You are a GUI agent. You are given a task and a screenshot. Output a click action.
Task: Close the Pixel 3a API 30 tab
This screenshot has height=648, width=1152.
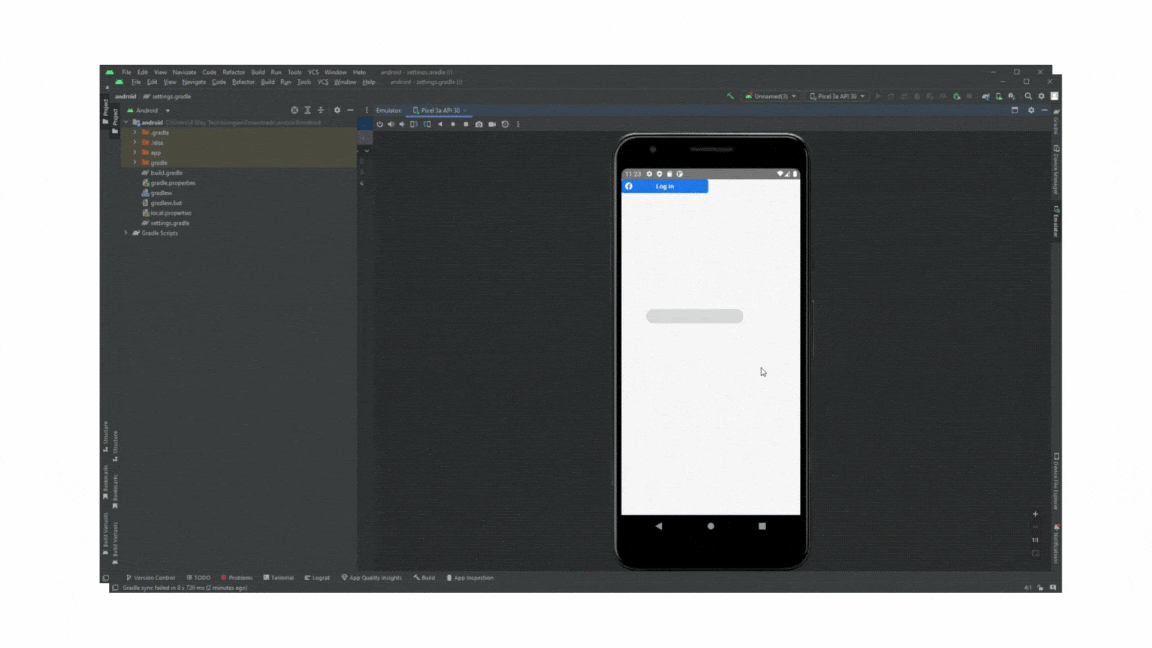[x=466, y=110]
